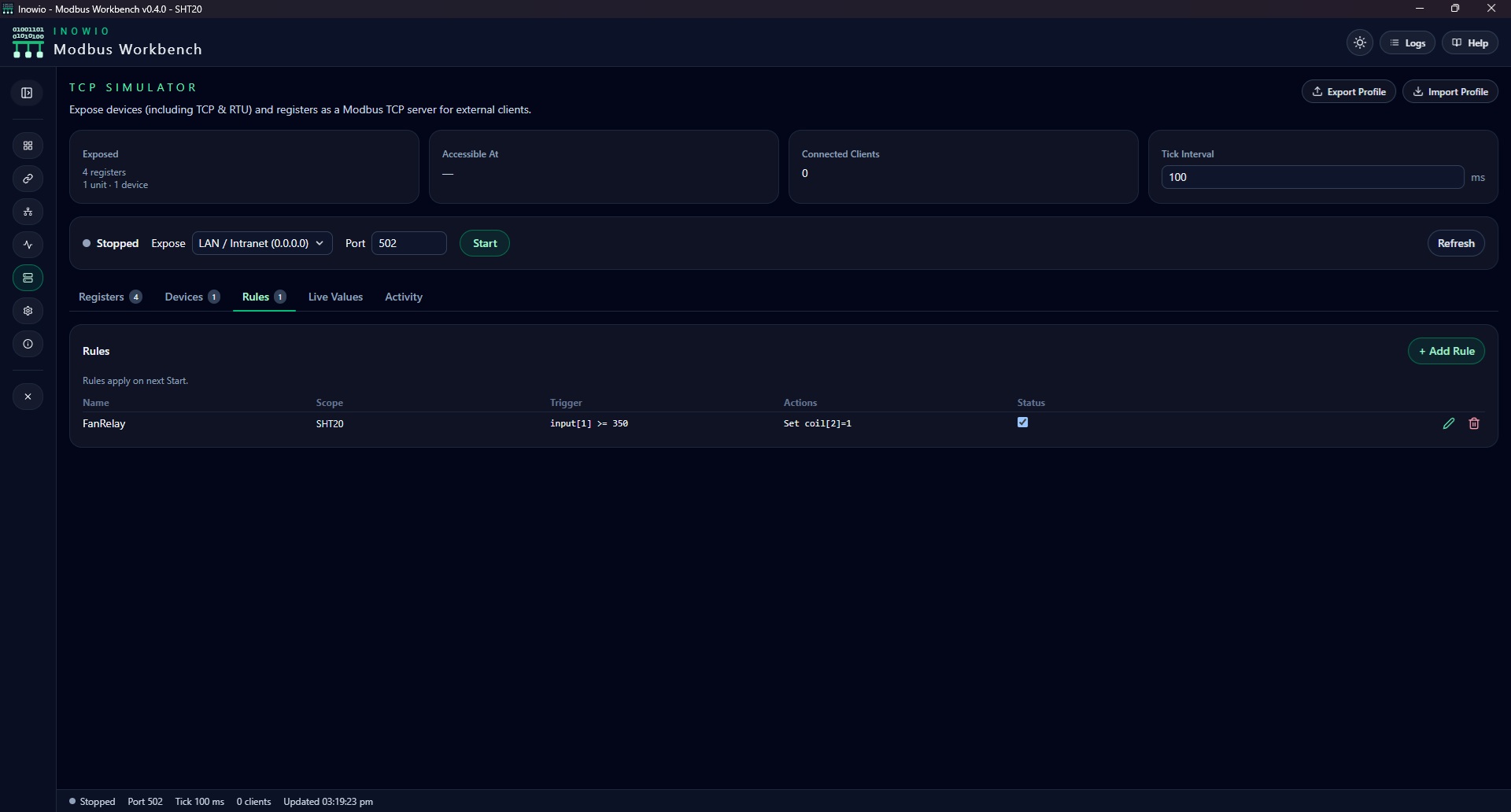
Task: Edit the FanRelay rule with pencil icon
Action: click(x=1449, y=423)
